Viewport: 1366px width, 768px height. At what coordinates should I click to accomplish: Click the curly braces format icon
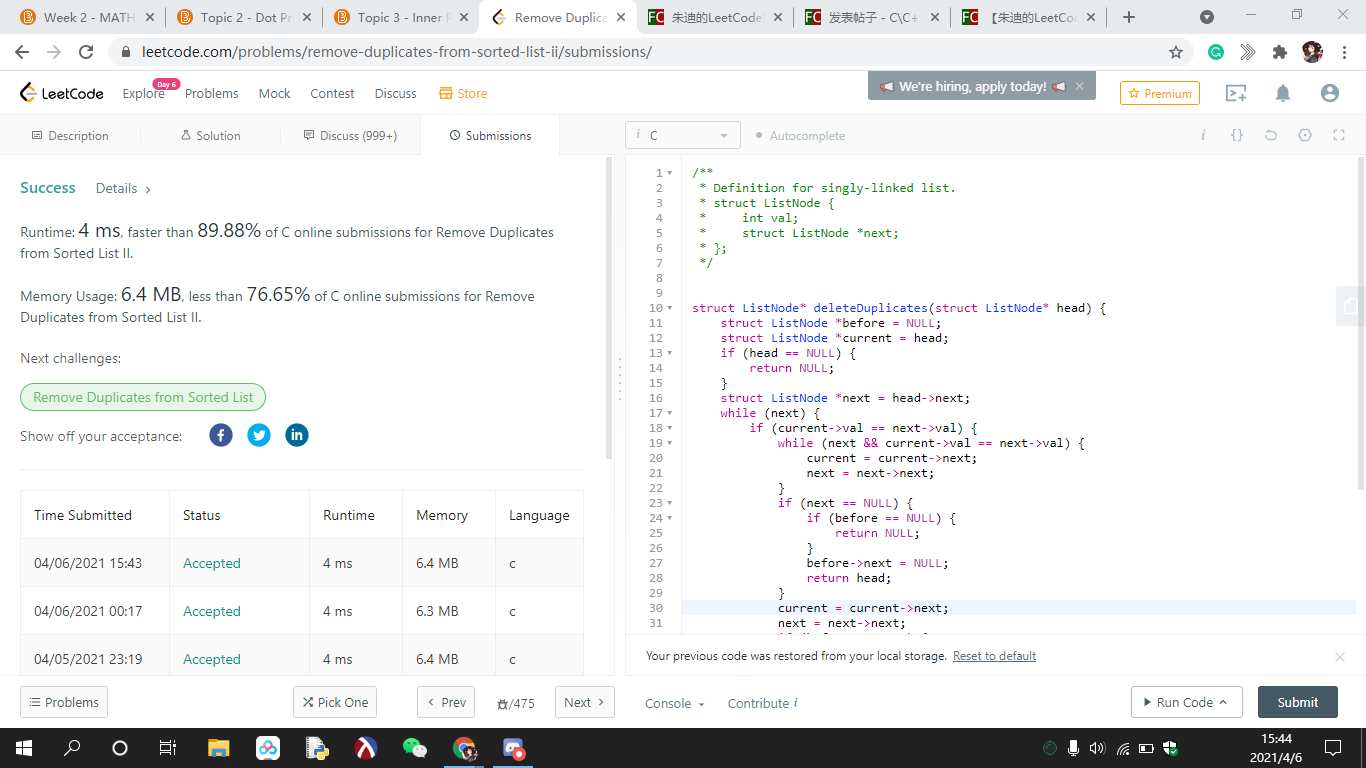1237,135
